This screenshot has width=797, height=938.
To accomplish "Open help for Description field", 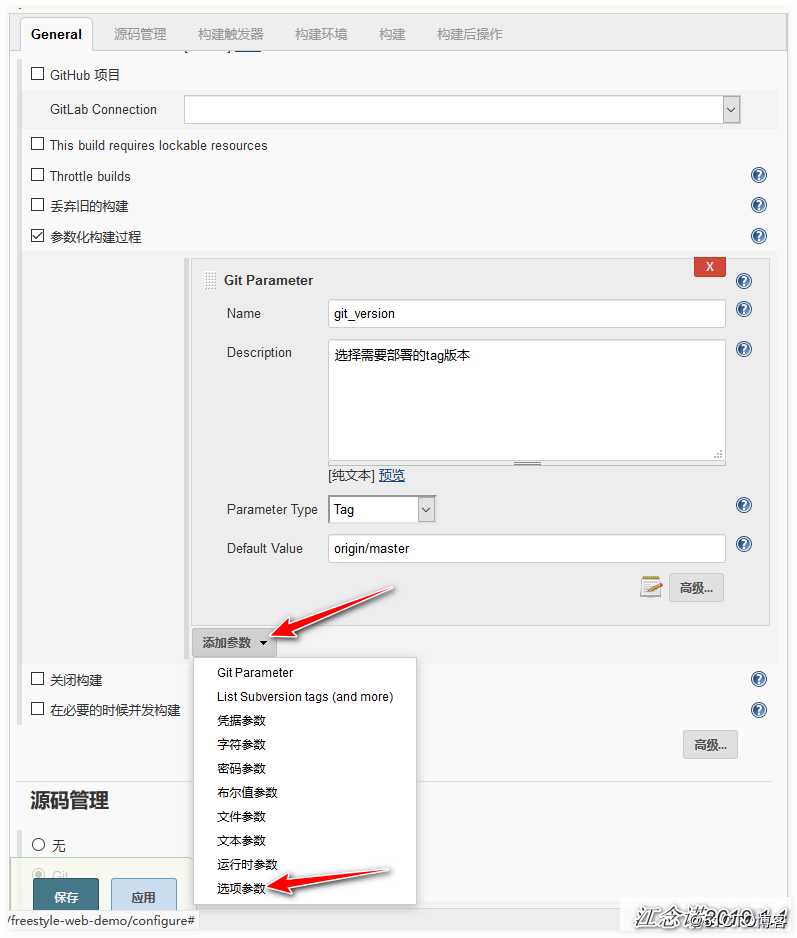I will (x=744, y=349).
